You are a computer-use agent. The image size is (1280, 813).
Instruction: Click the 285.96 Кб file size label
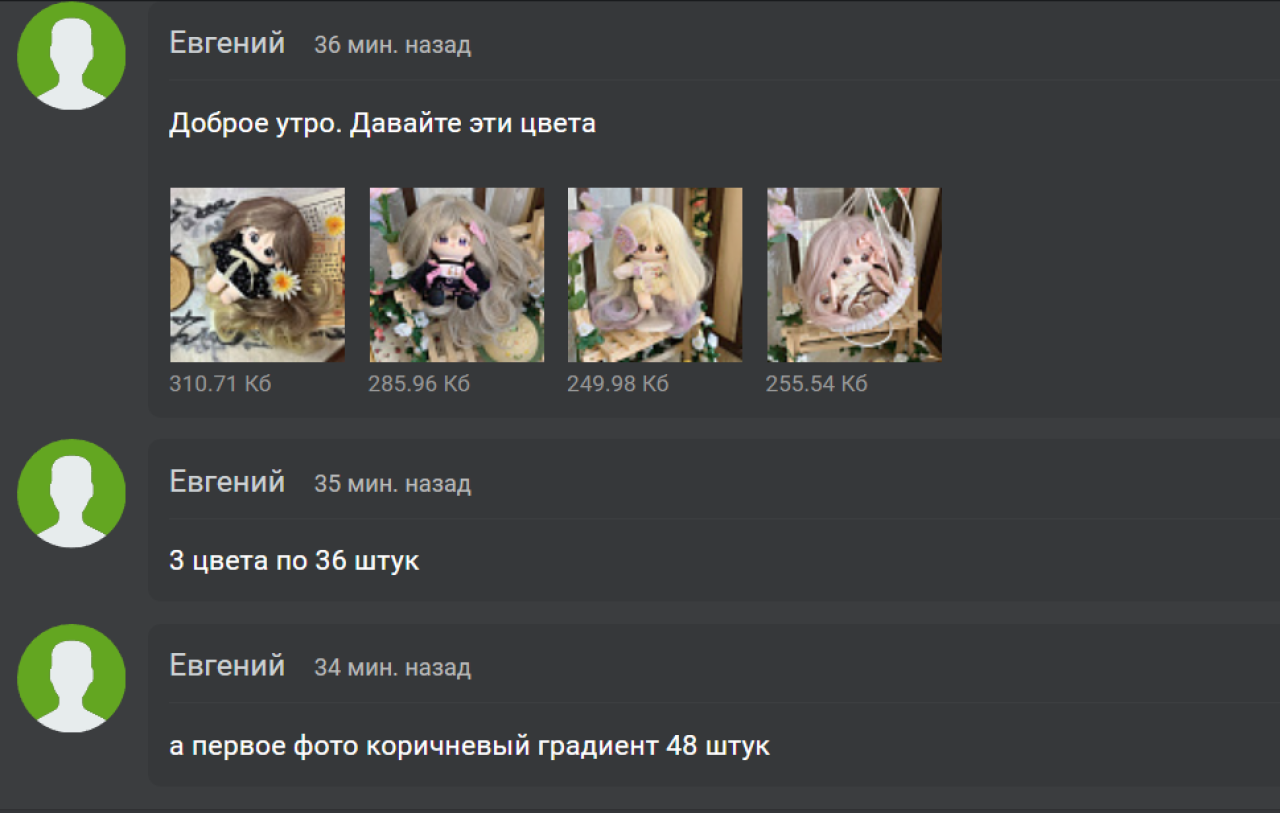pyautogui.click(x=419, y=384)
